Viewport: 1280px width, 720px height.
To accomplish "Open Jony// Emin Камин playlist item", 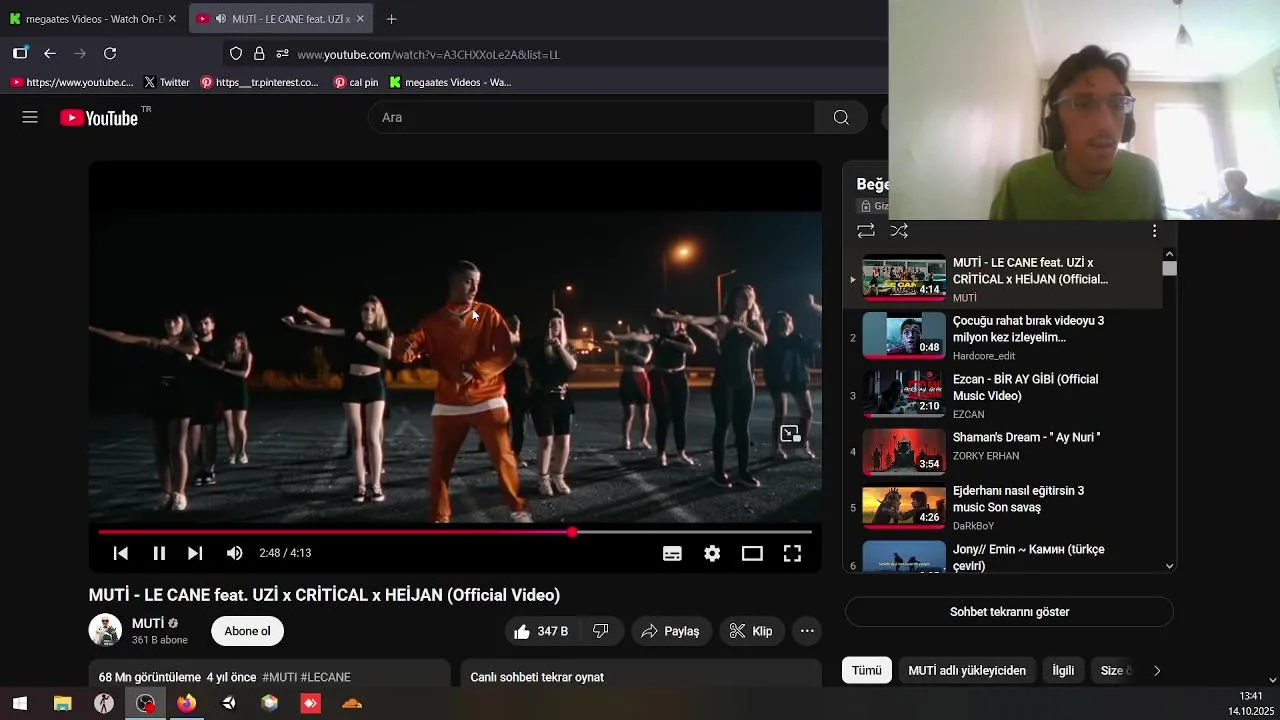I will (1003, 556).
